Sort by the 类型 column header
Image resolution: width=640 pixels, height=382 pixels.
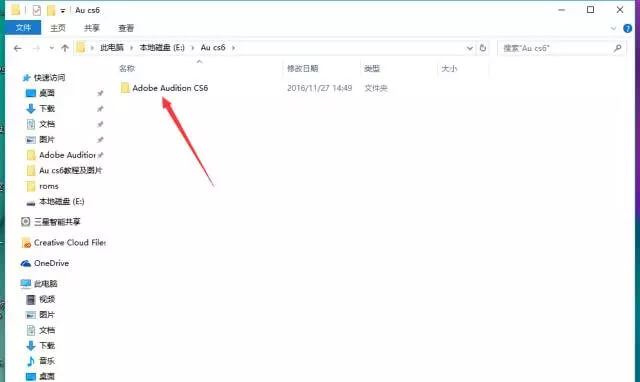[x=372, y=69]
